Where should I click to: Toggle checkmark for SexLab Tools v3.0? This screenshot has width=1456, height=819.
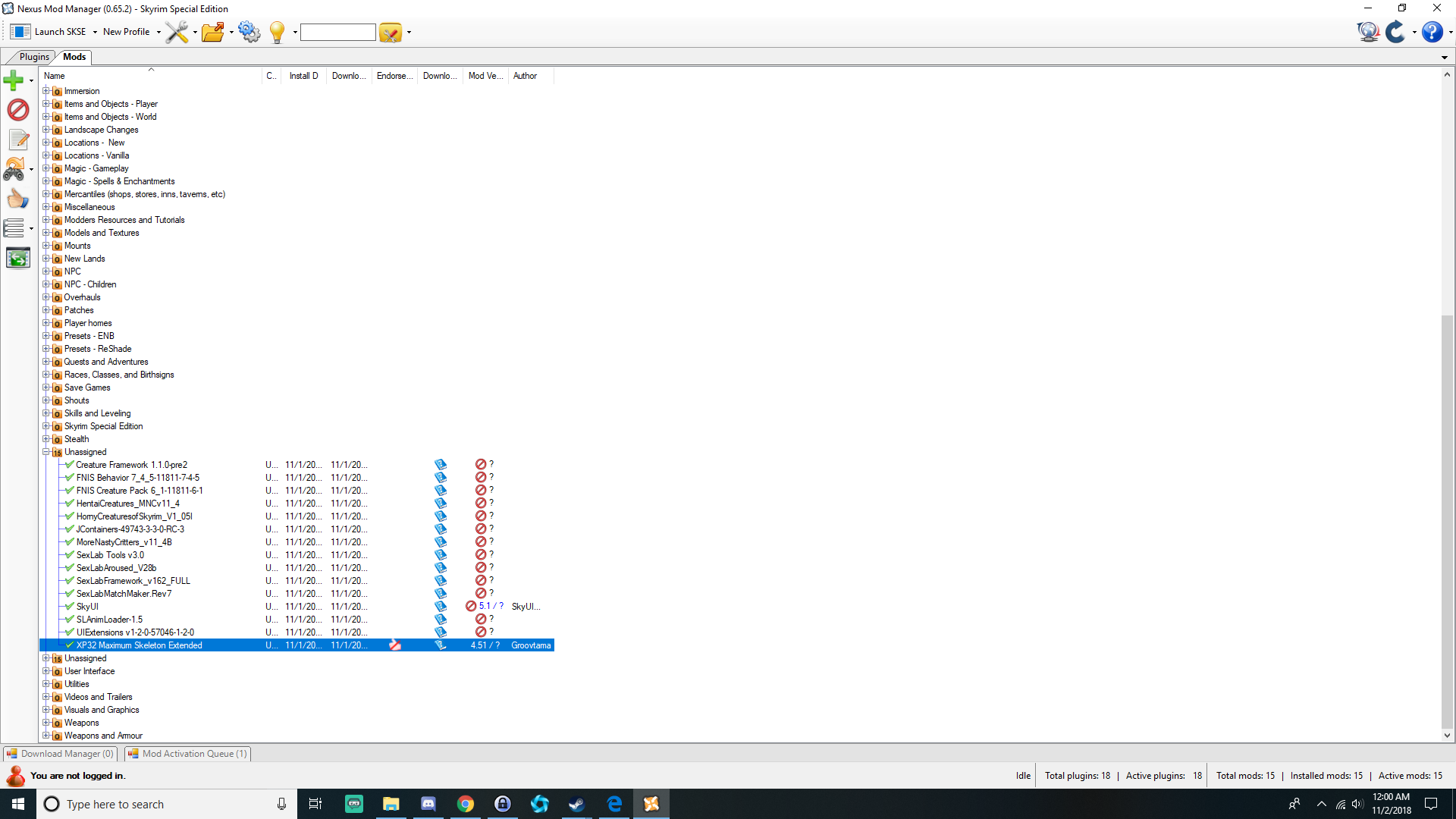pos(70,555)
